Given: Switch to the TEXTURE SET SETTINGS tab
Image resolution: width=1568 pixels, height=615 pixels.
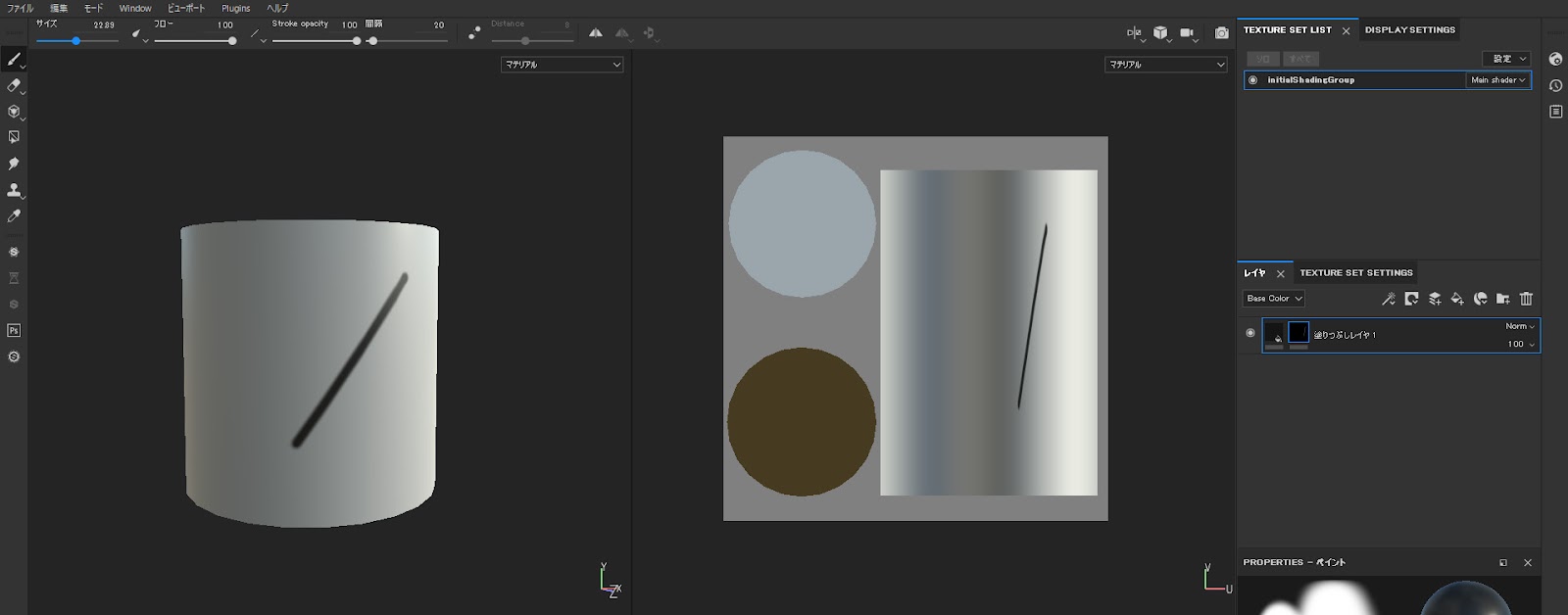Looking at the screenshot, I should tap(1355, 273).
